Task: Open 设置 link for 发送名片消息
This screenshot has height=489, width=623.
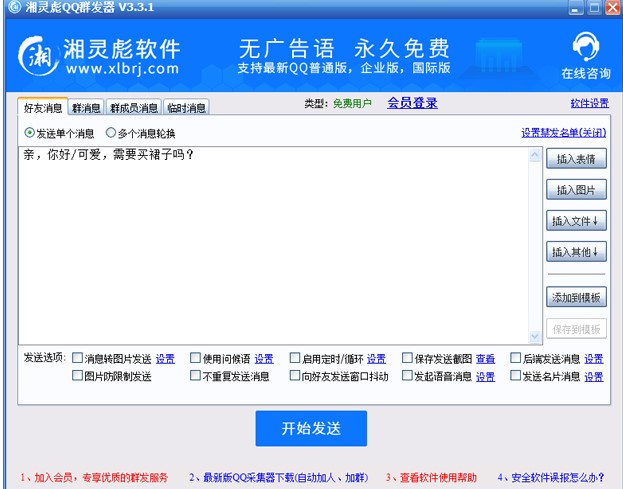Action: tap(594, 376)
